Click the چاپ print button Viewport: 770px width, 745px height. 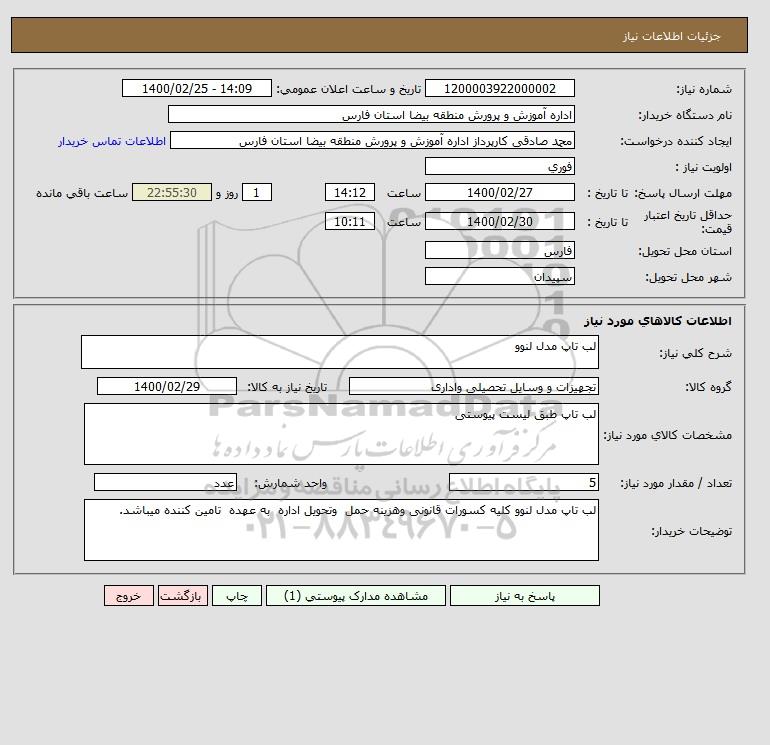(237, 596)
